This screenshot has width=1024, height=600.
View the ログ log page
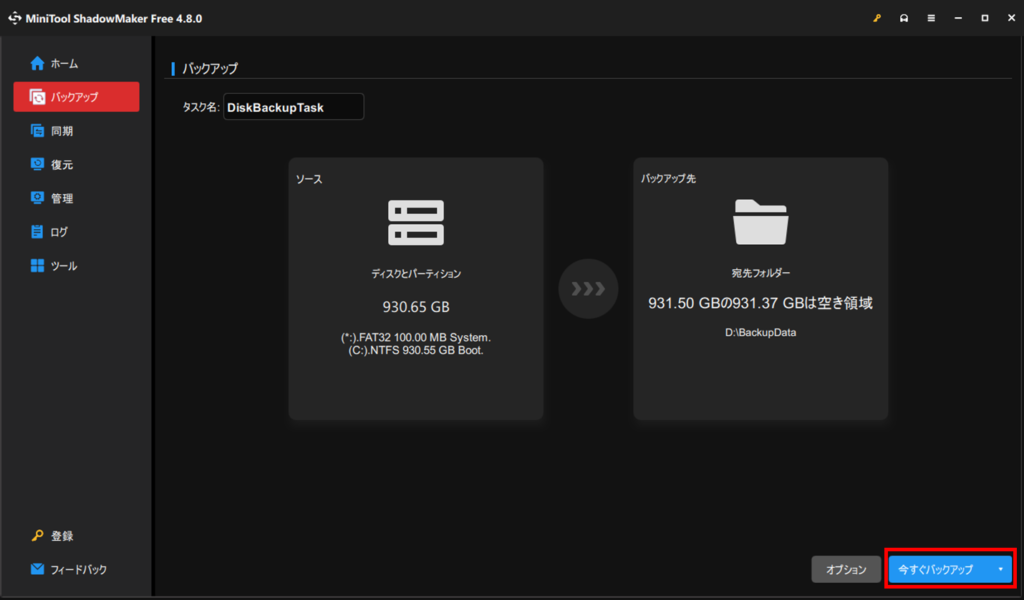[59, 232]
